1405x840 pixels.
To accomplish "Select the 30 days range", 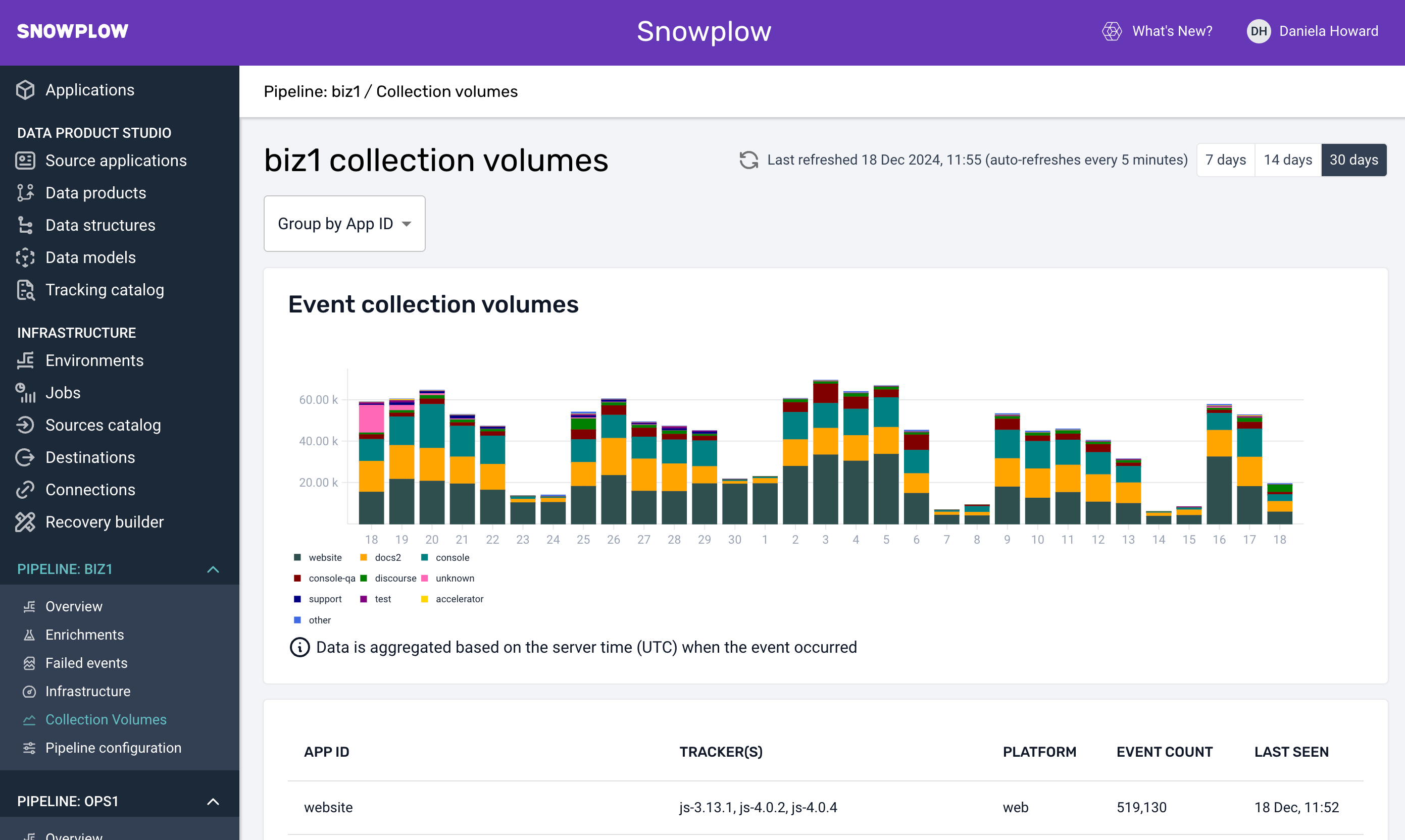I will [1353, 160].
